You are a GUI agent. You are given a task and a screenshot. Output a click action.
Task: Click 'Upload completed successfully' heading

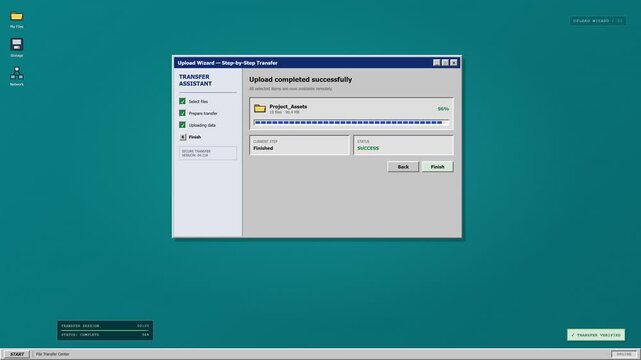[300, 79]
